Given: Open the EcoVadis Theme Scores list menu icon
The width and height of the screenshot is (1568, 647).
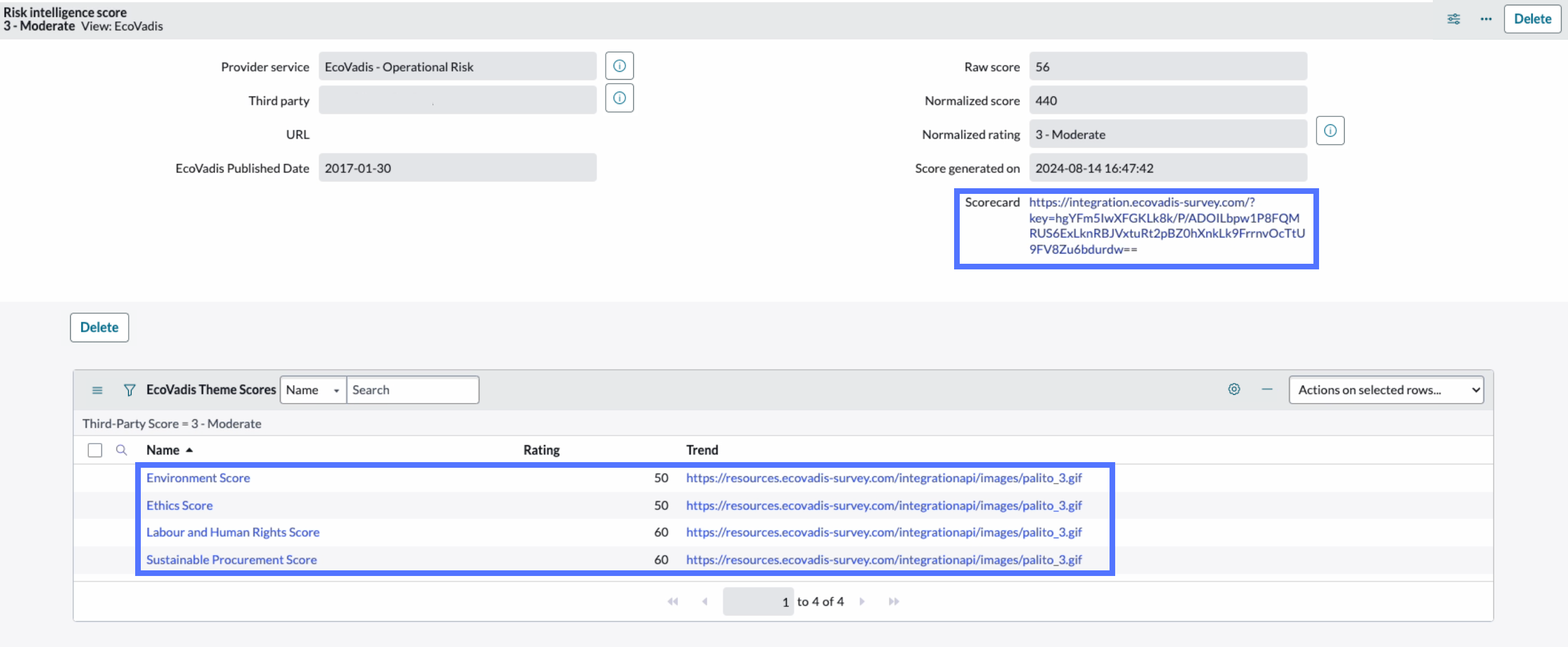Looking at the screenshot, I should point(97,390).
